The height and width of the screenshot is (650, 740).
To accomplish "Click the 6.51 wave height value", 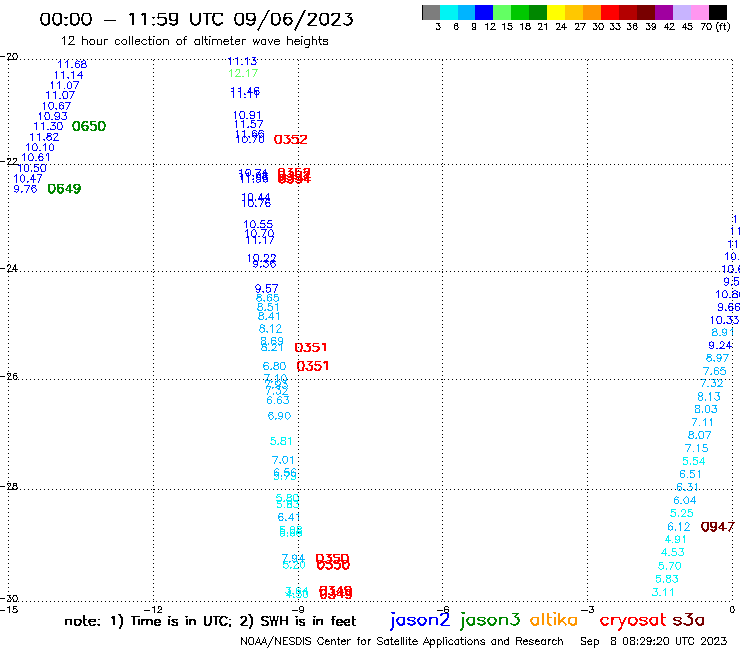I will (690, 474).
